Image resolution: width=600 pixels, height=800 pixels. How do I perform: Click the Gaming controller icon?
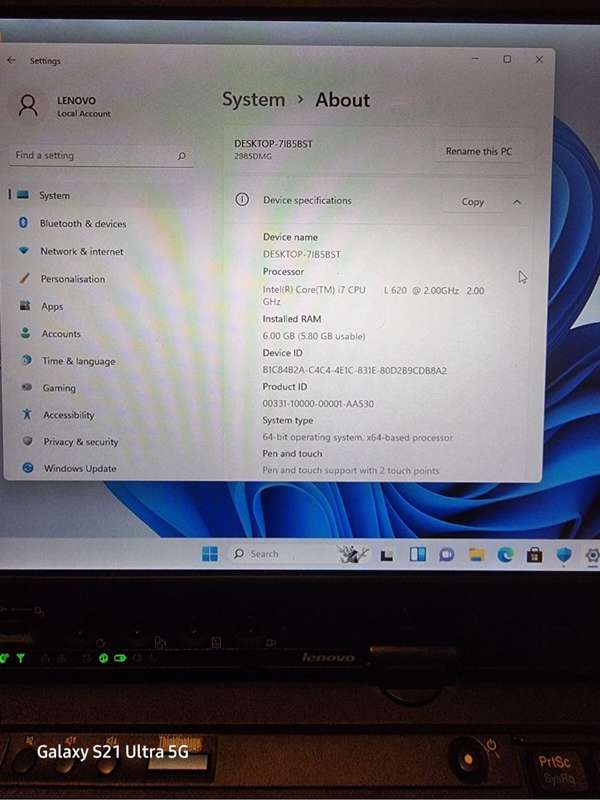click(x=27, y=387)
